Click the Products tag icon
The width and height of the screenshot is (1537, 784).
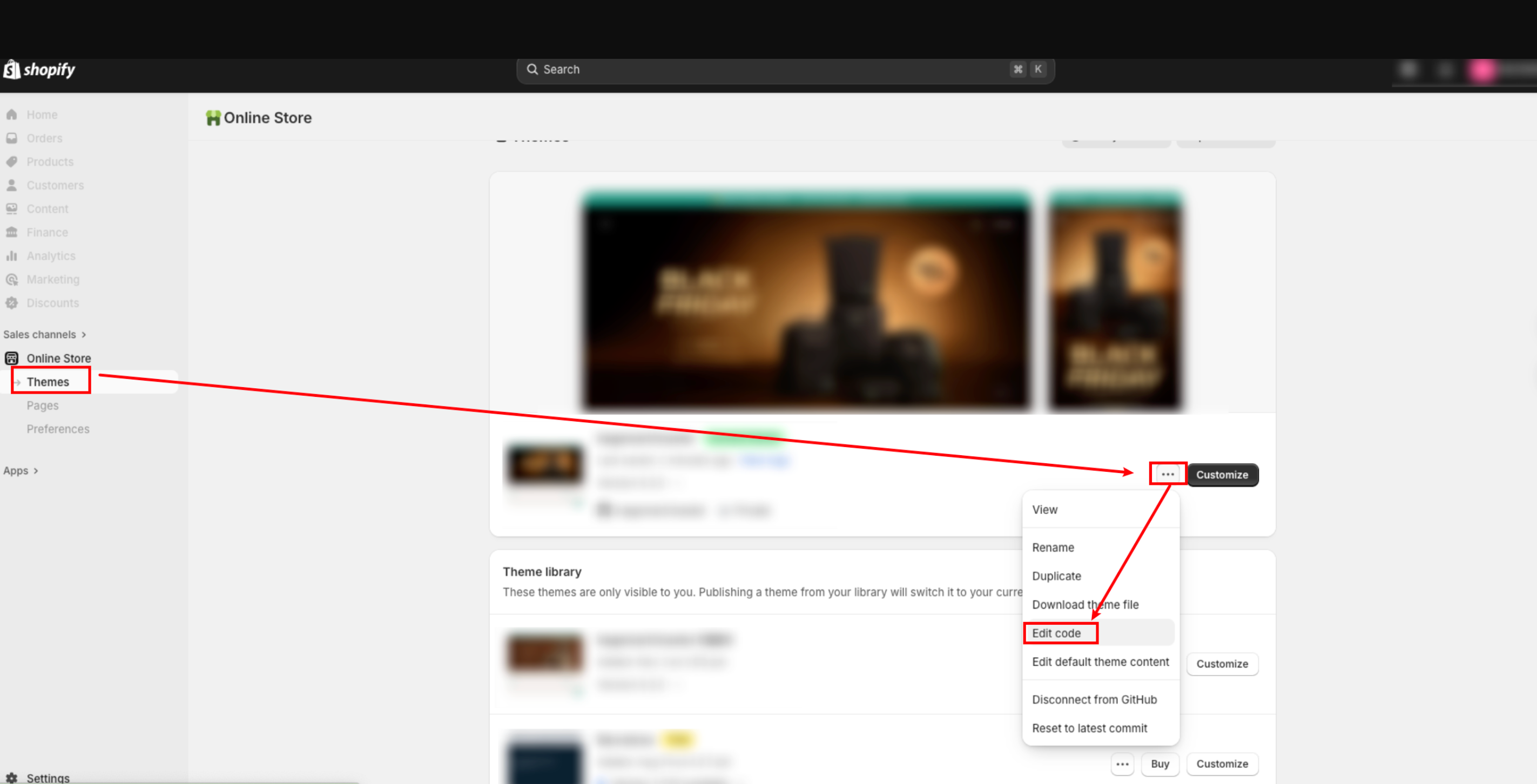12,161
